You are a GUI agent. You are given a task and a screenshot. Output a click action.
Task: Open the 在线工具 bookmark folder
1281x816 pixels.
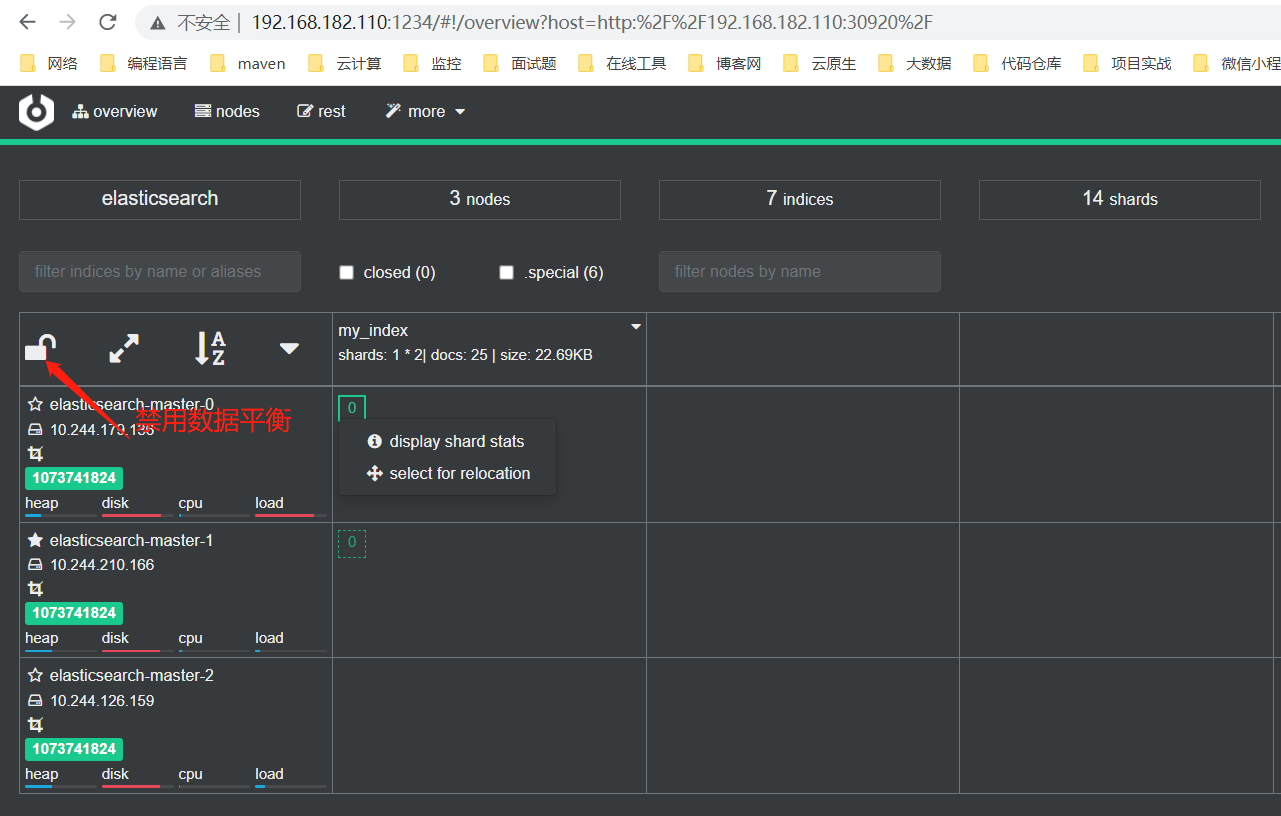coord(622,63)
